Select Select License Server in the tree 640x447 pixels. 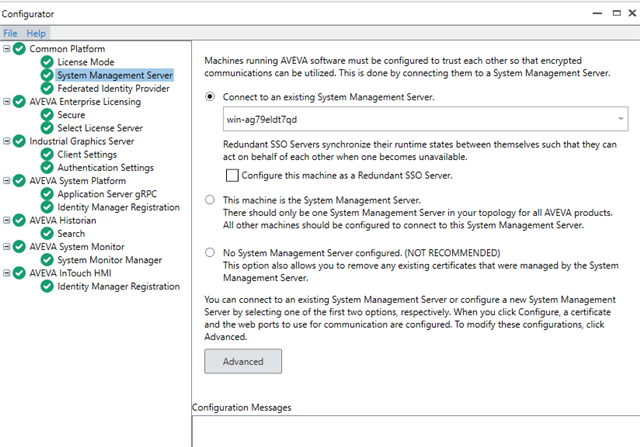tap(100, 128)
